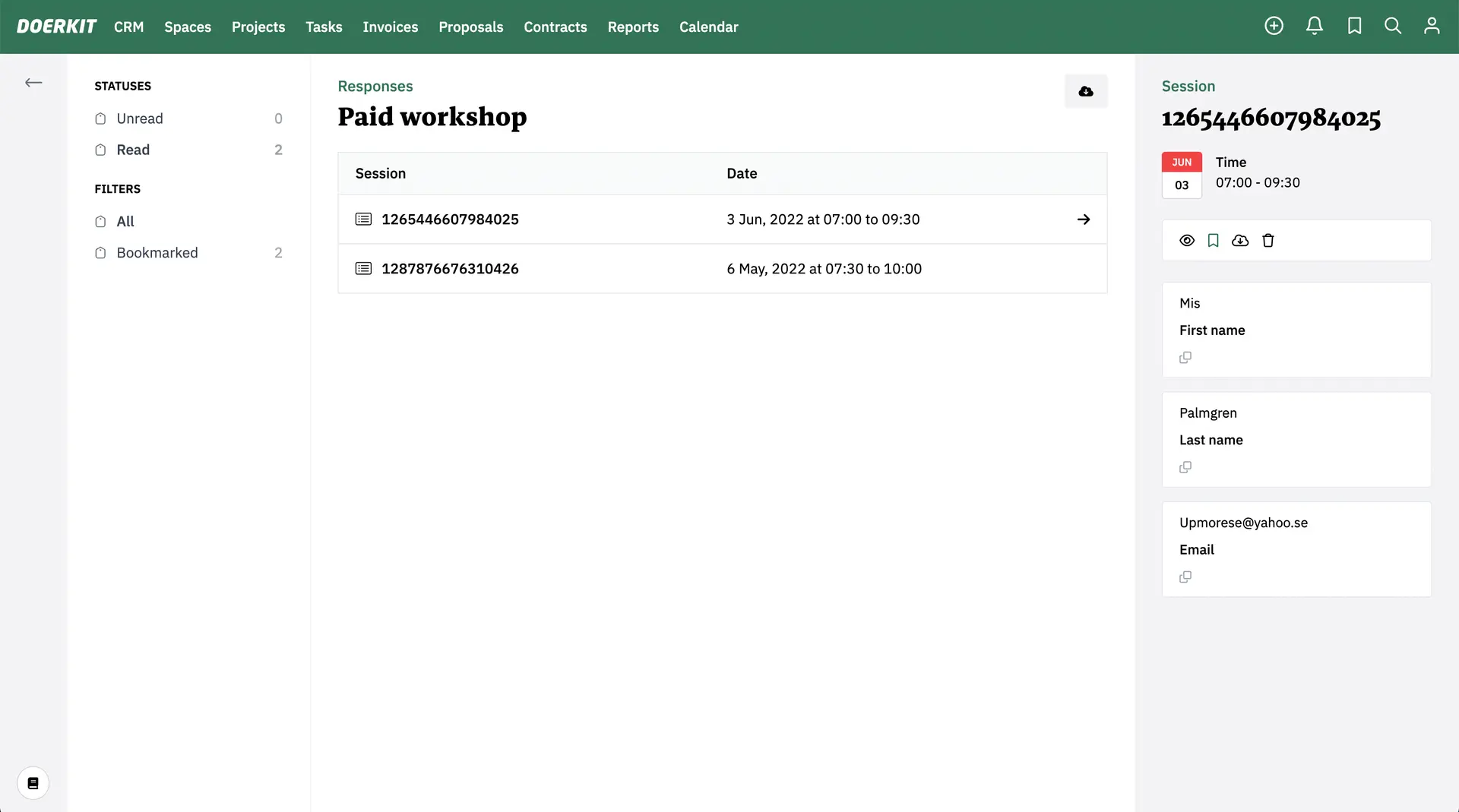The image size is (1459, 812).
Task: Copy the Last name value Palmgren
Action: (x=1185, y=467)
